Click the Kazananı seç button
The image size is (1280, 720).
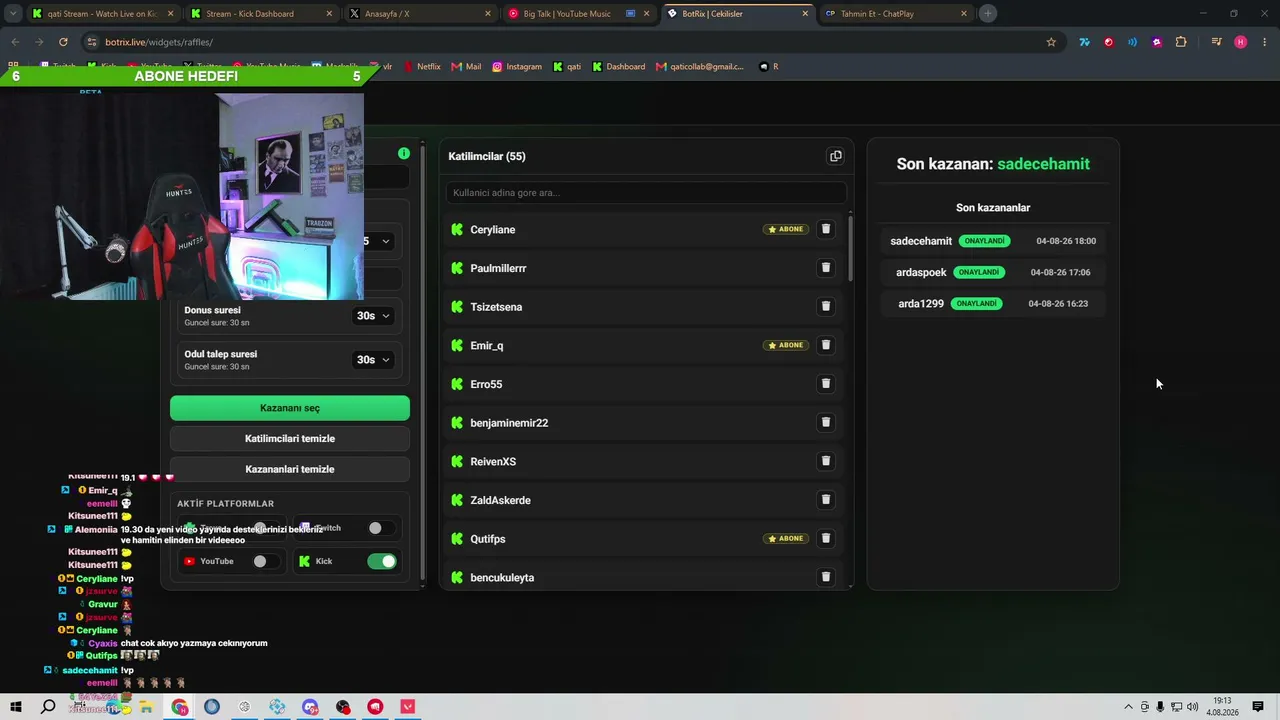point(290,408)
